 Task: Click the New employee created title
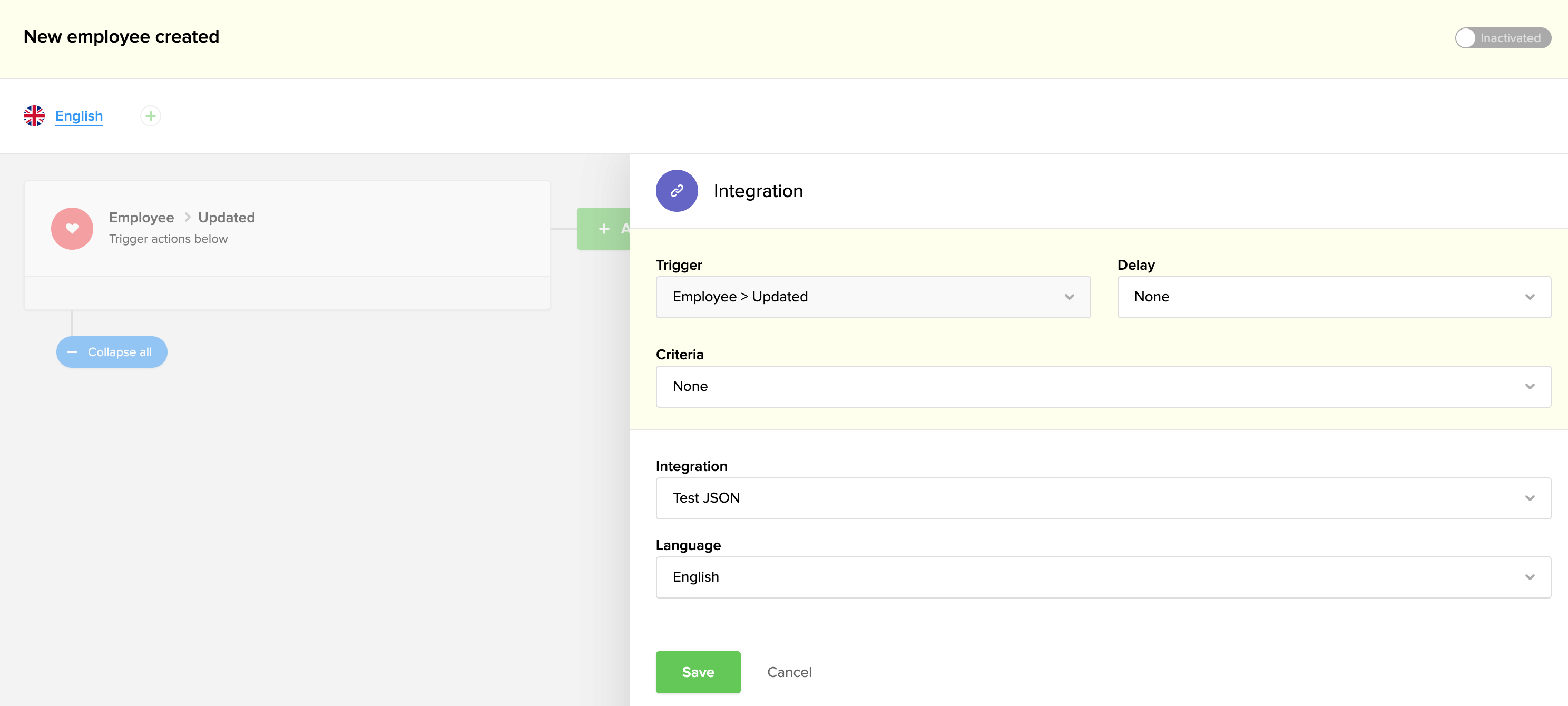click(x=121, y=36)
